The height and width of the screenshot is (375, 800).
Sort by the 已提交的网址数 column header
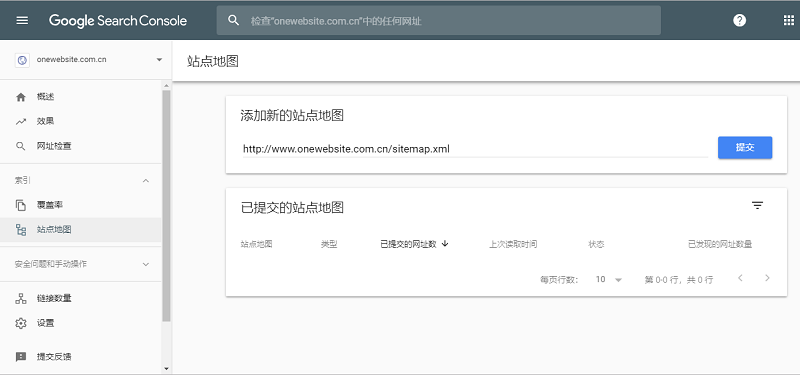click(x=408, y=244)
